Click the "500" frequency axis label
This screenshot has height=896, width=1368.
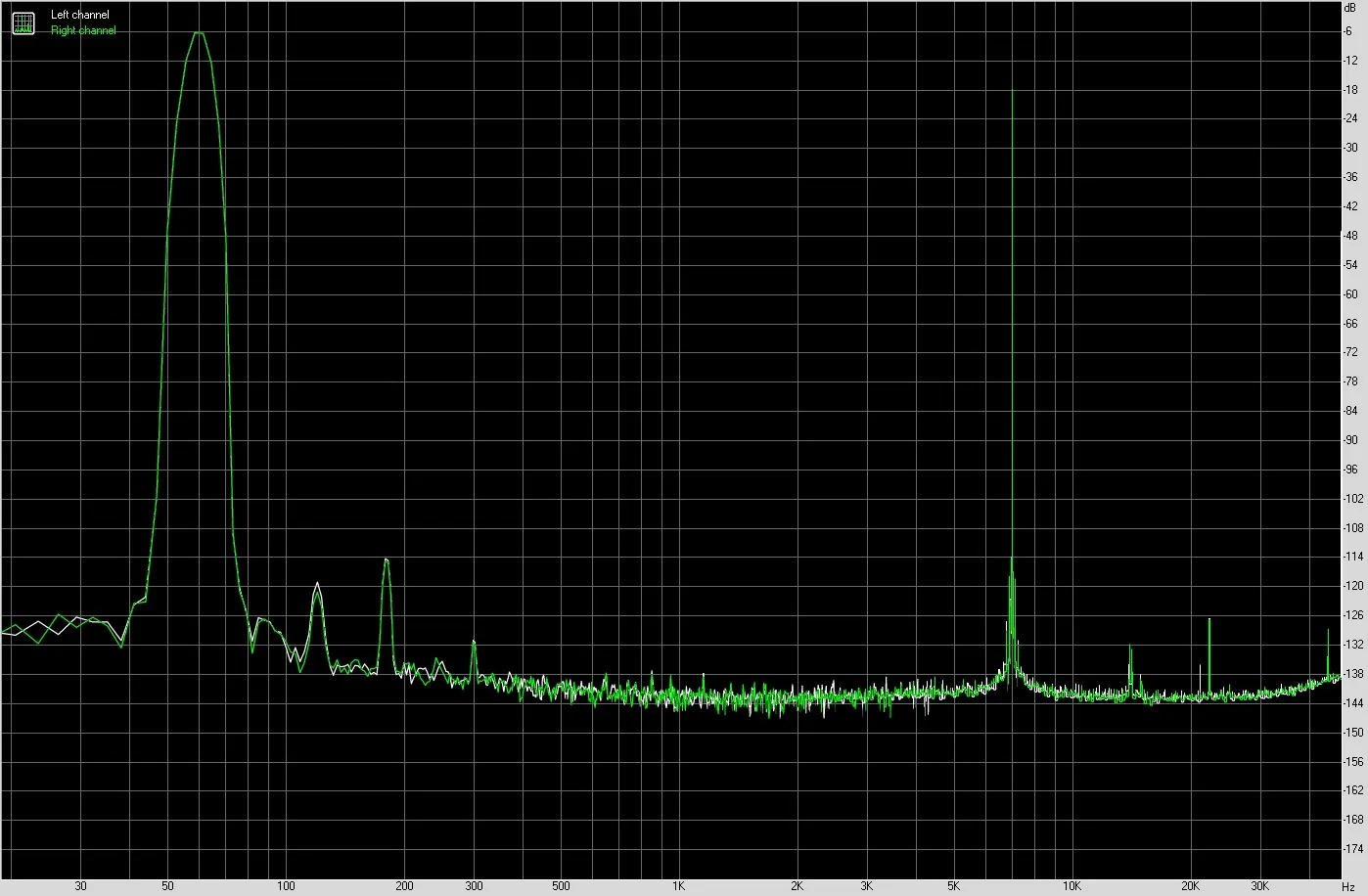[x=561, y=886]
